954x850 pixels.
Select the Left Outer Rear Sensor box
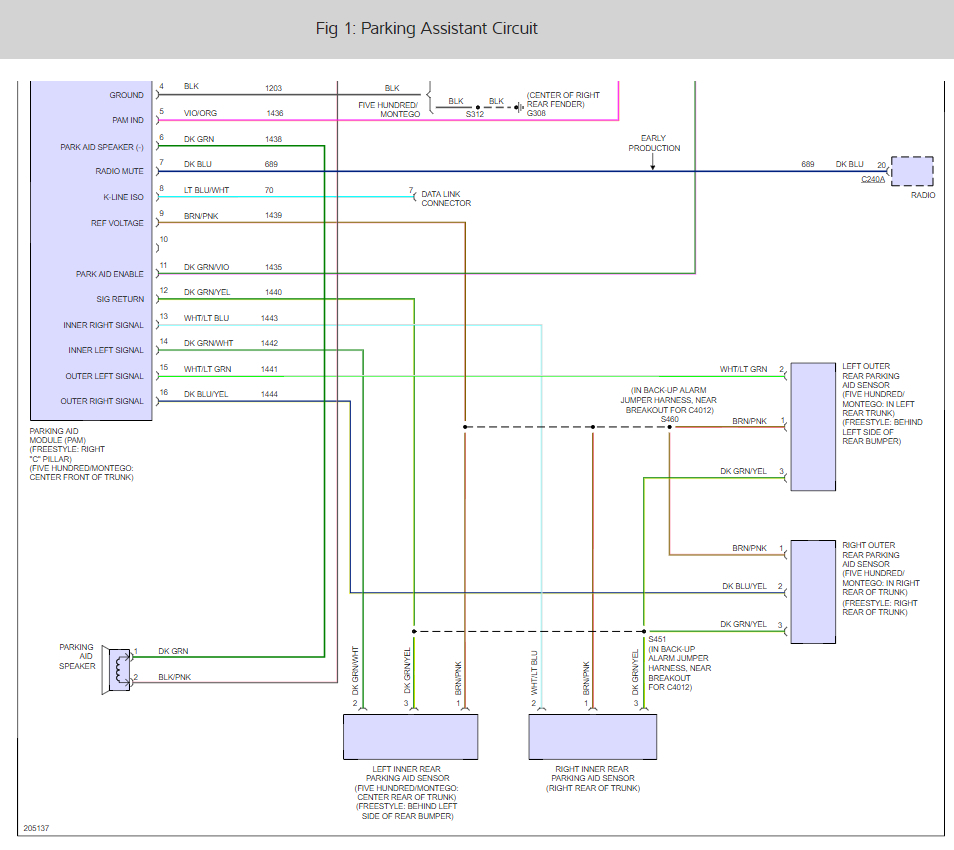click(x=813, y=427)
